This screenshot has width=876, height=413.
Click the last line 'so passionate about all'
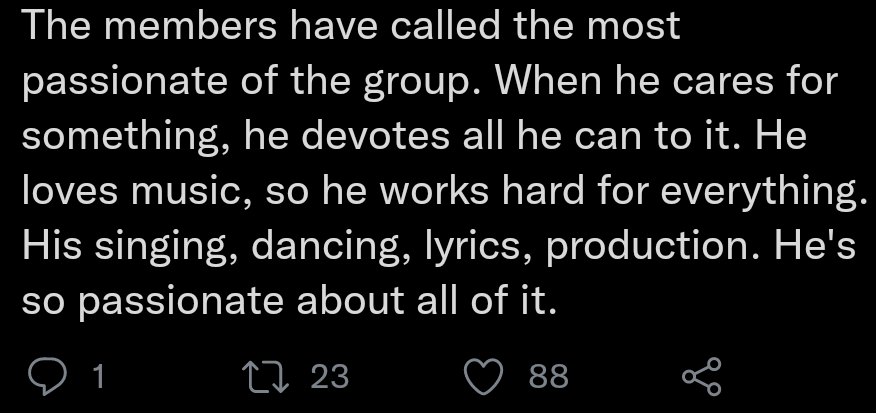click(288, 299)
